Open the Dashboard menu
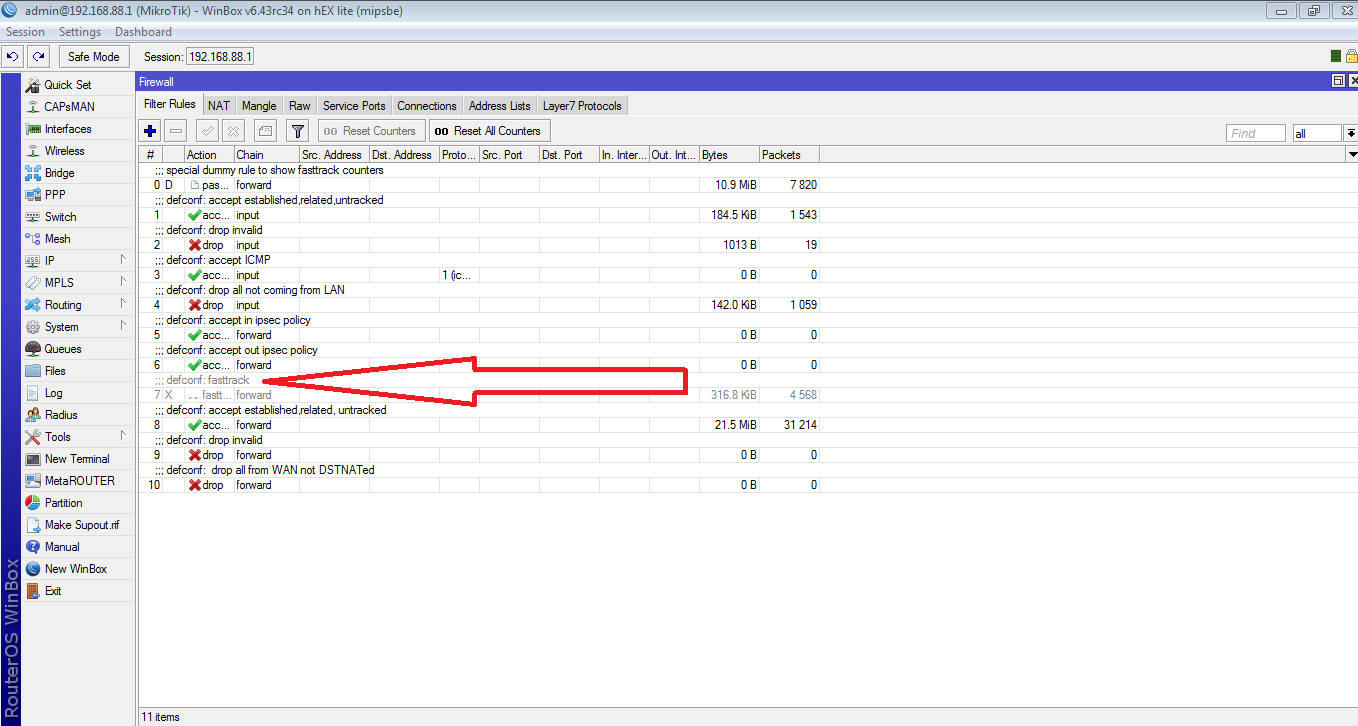Image resolution: width=1358 pixels, height=726 pixels. point(143,32)
